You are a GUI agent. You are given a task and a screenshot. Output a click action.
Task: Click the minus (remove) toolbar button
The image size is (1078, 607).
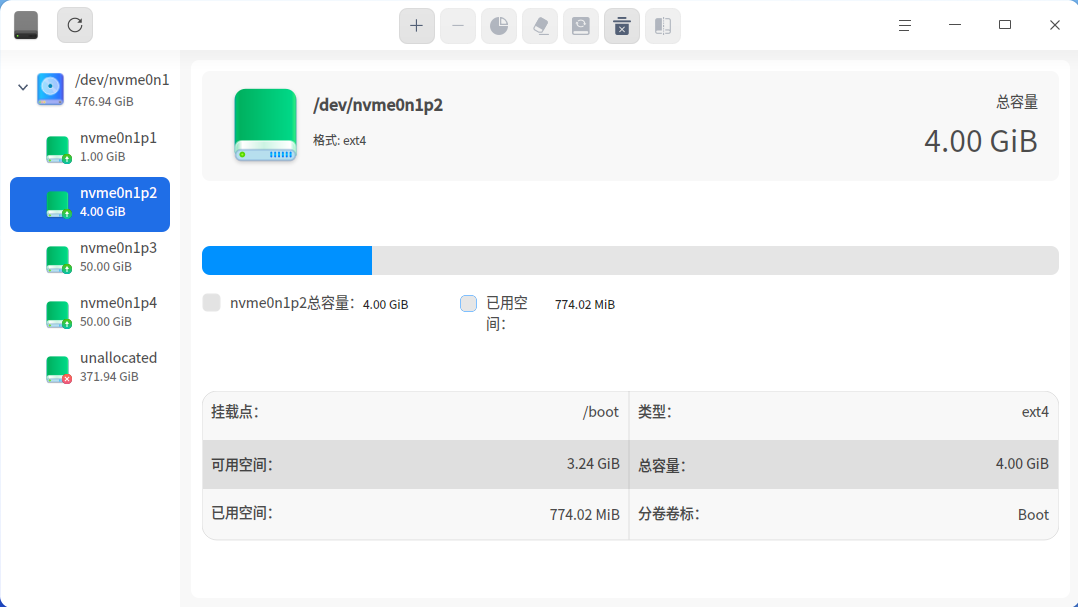[458, 26]
